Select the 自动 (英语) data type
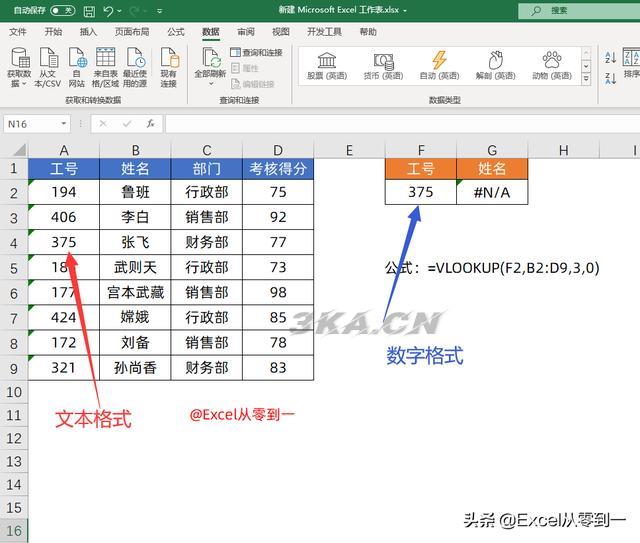The image size is (640, 543). pyautogui.click(x=440, y=66)
